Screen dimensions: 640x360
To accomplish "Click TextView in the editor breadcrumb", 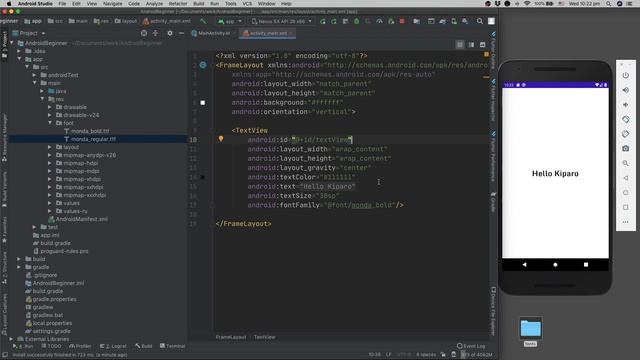I will pos(264,337).
